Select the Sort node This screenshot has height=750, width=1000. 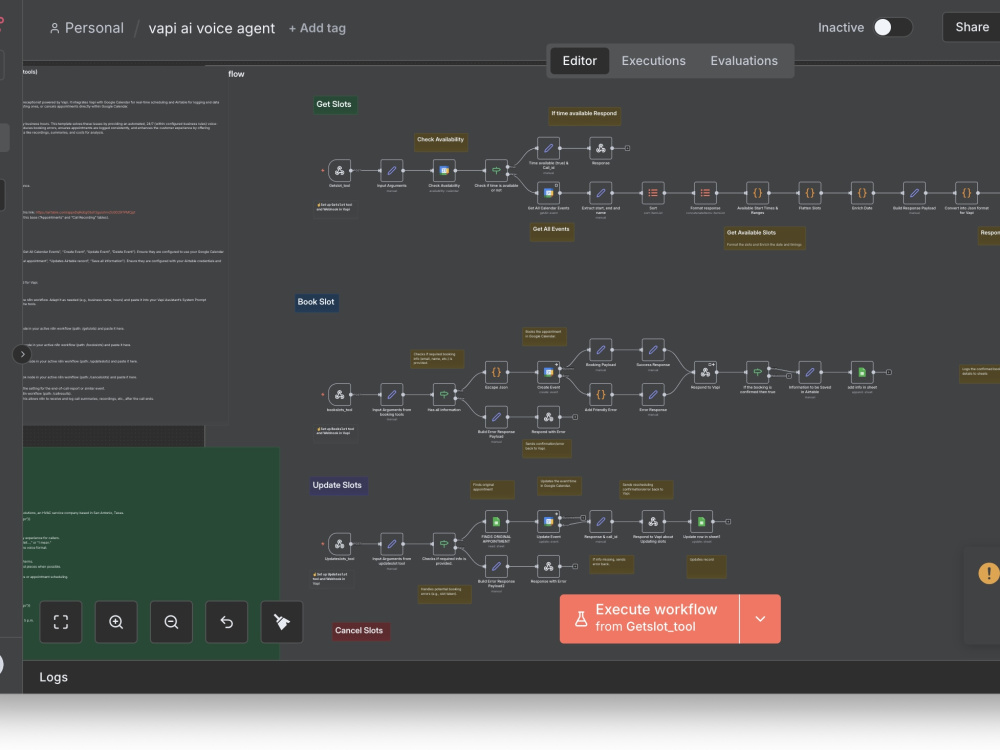point(653,193)
